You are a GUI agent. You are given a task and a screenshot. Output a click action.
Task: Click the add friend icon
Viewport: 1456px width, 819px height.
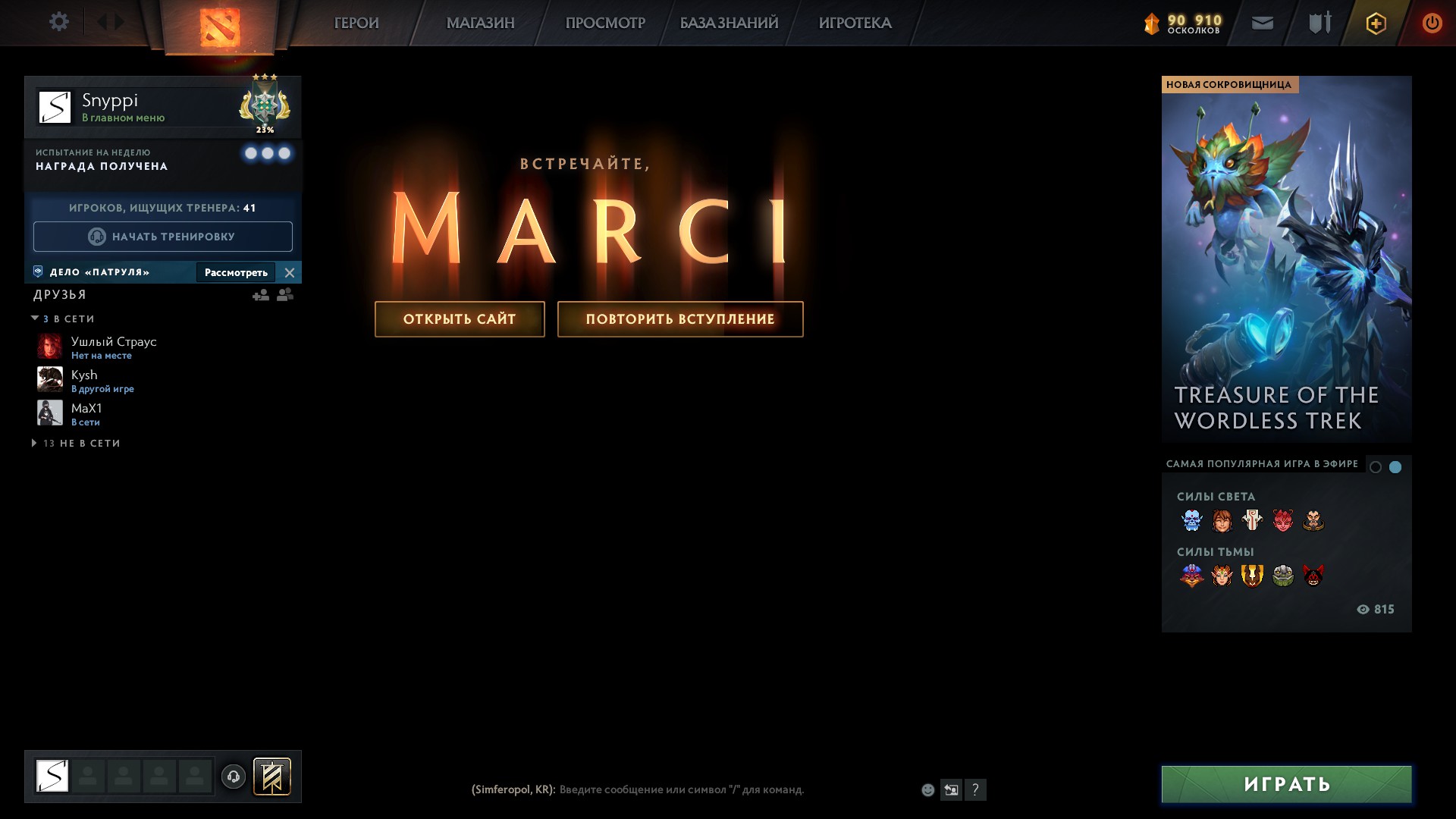tap(261, 295)
